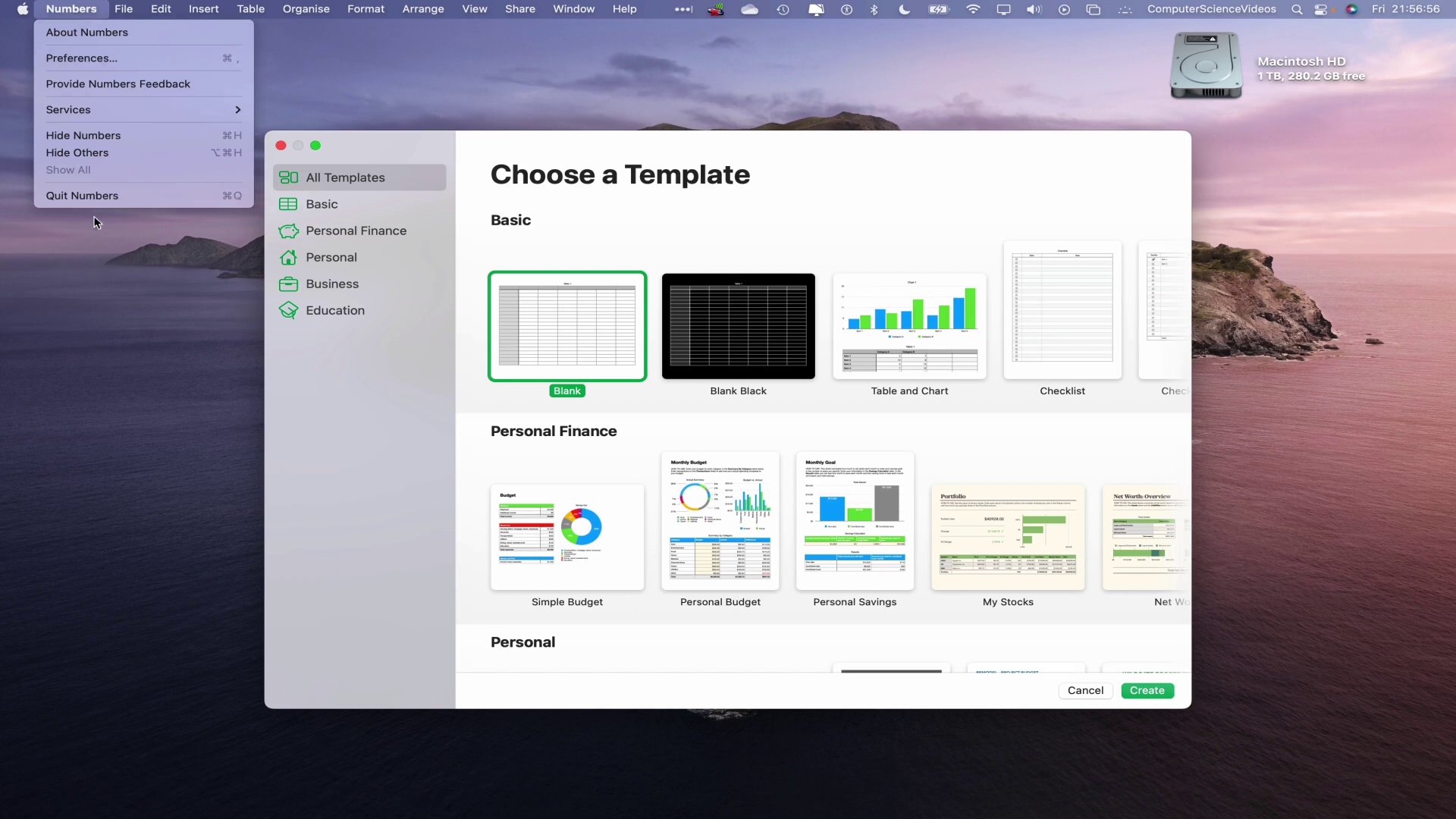Click the Create button
Screen dimensions: 1456x819
tap(1147, 690)
